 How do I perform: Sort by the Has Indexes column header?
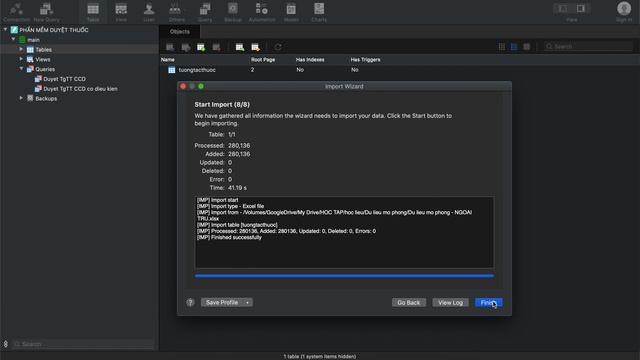tap(310, 60)
